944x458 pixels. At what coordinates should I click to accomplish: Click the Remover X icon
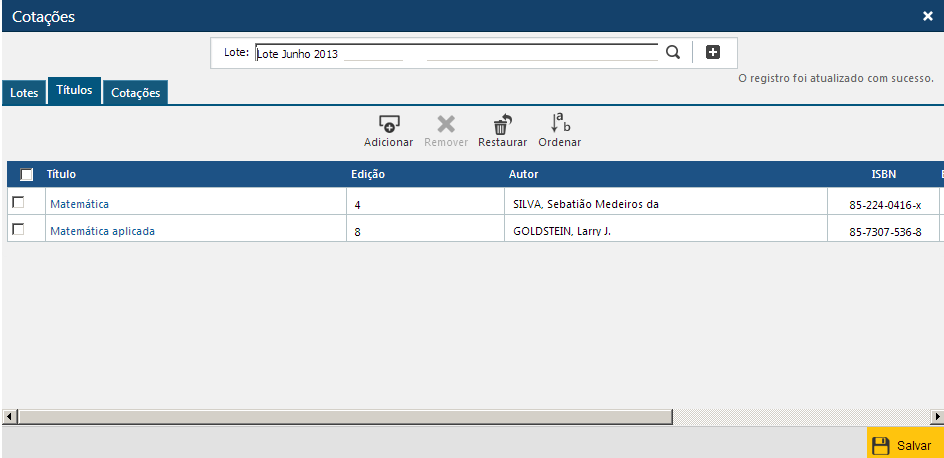(x=446, y=125)
